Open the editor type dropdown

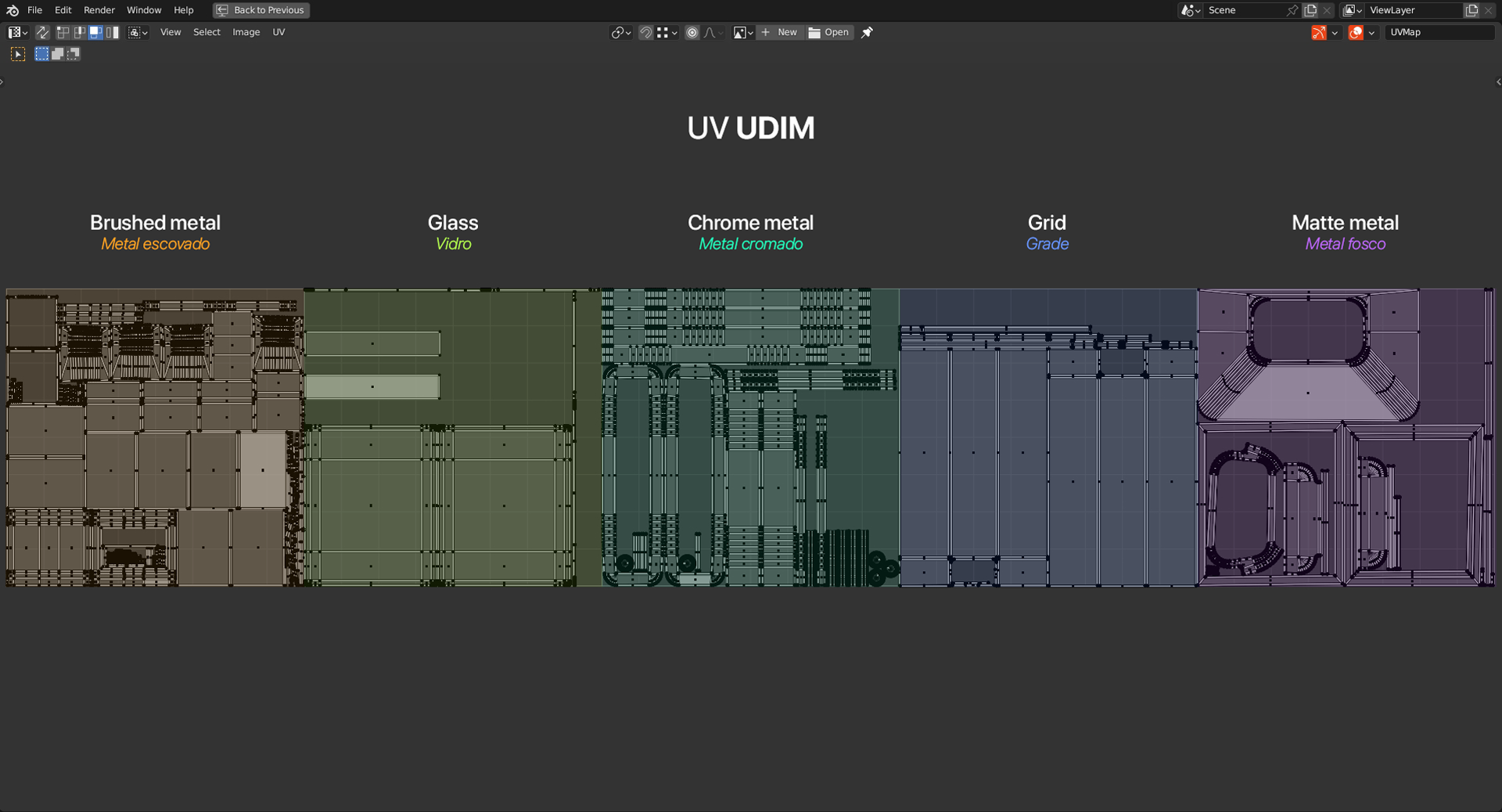17,32
